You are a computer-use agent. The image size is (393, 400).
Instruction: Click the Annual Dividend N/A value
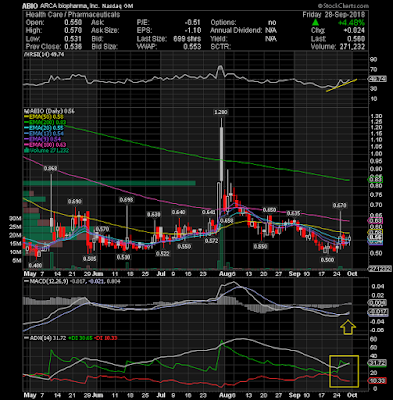[271, 31]
